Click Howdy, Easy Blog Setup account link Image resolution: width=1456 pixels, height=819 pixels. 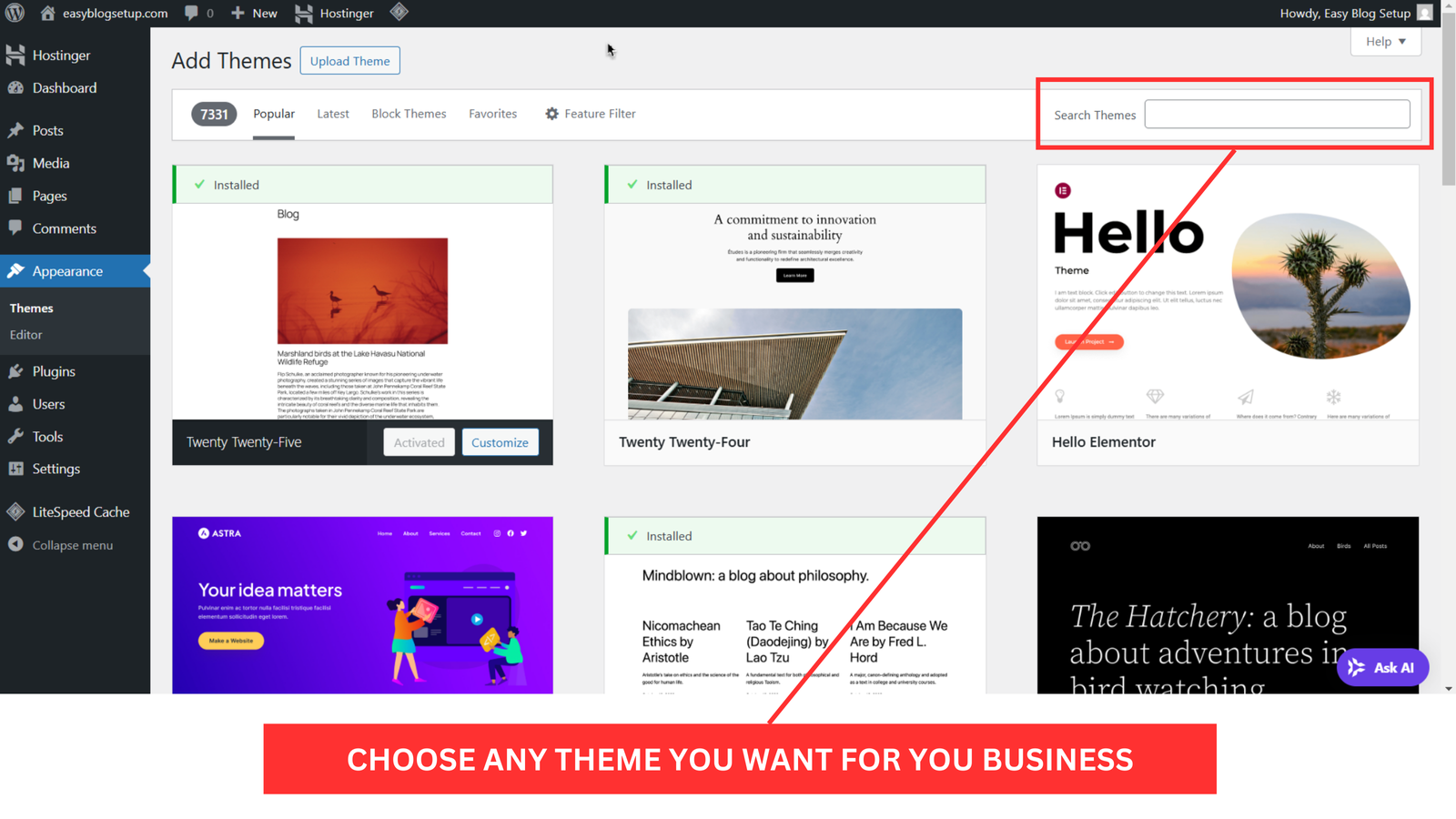(x=1345, y=13)
